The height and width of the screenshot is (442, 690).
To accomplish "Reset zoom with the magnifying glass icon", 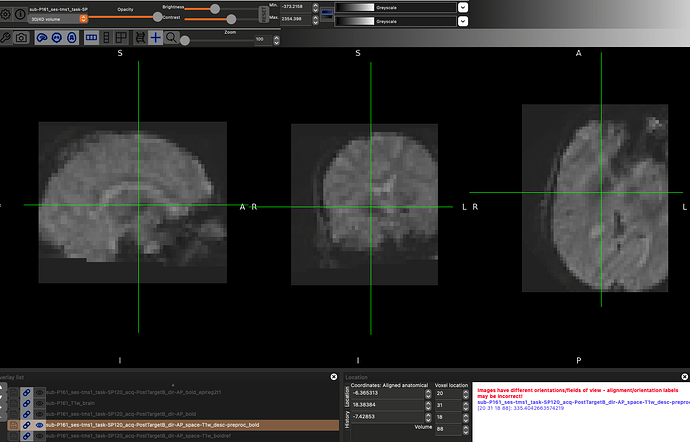I will coord(171,37).
